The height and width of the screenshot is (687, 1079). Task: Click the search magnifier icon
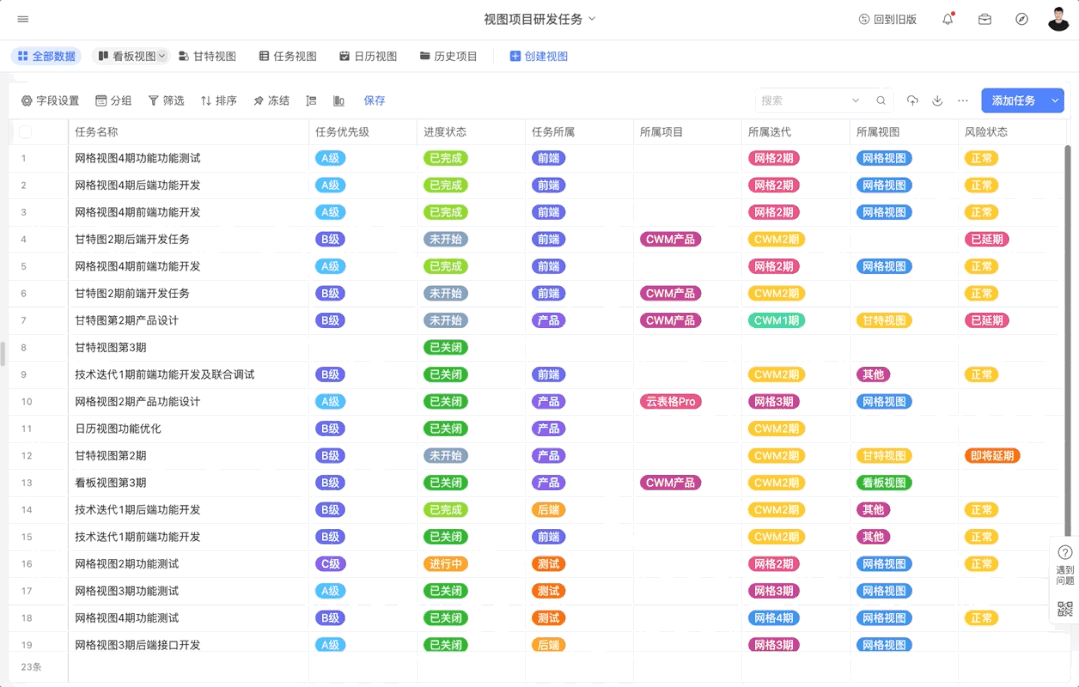(x=881, y=101)
